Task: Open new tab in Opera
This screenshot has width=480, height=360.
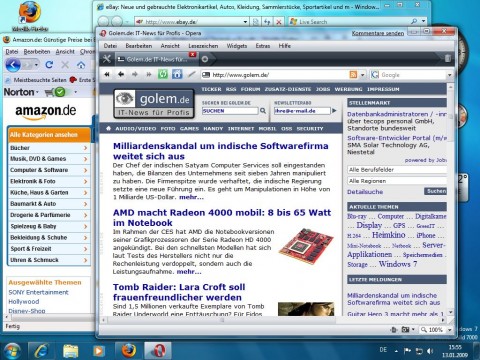Action: [x=205, y=59]
